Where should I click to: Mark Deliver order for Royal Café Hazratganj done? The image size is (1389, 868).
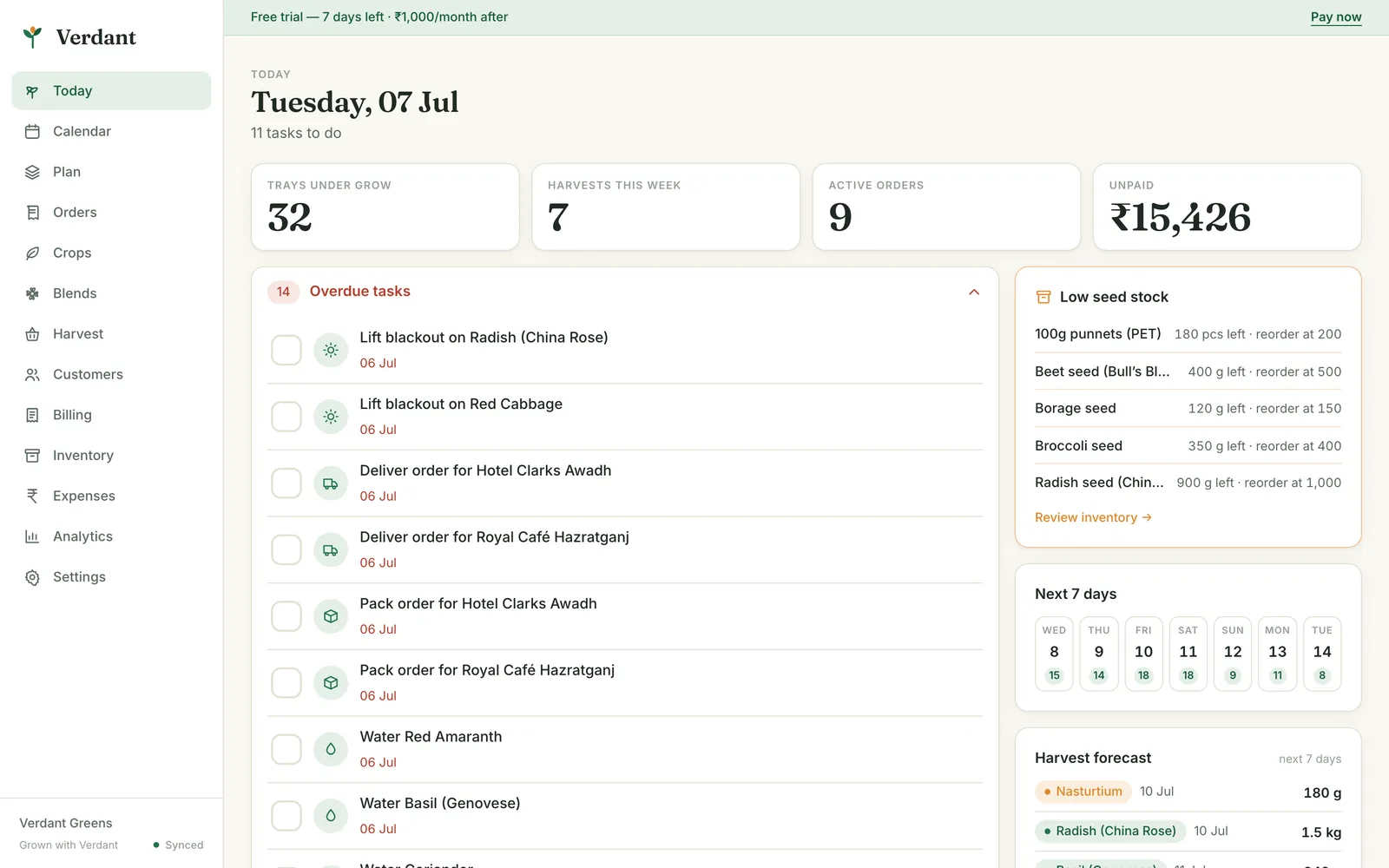[286, 550]
